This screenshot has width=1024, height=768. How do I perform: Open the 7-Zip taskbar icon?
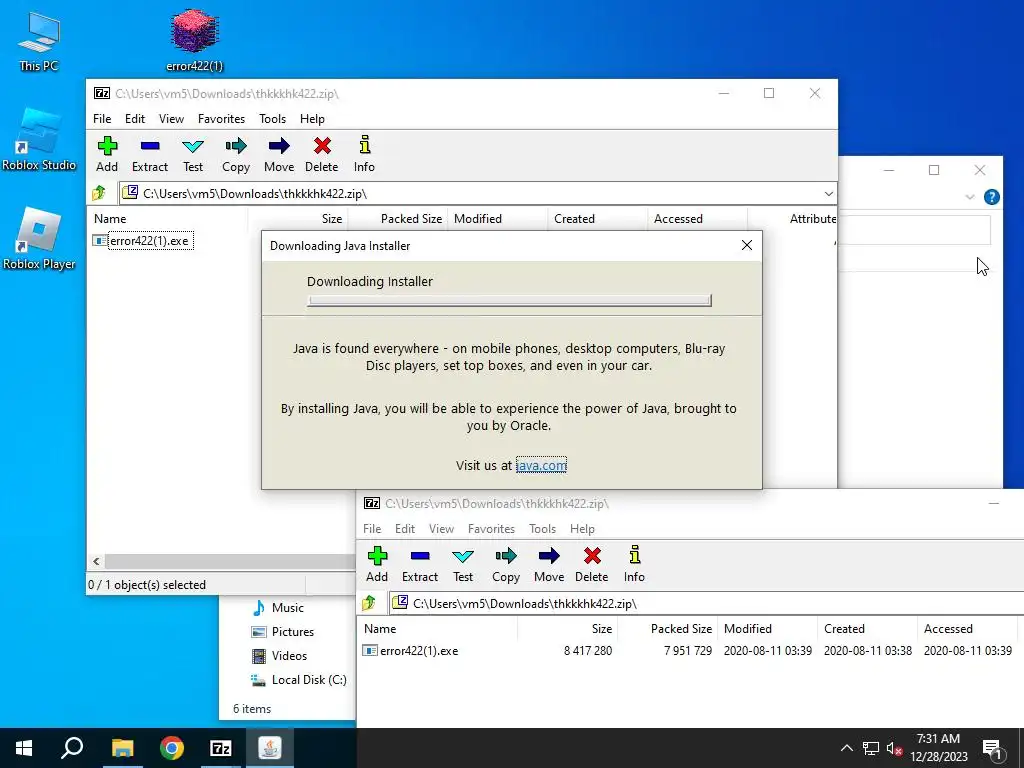tap(221, 748)
